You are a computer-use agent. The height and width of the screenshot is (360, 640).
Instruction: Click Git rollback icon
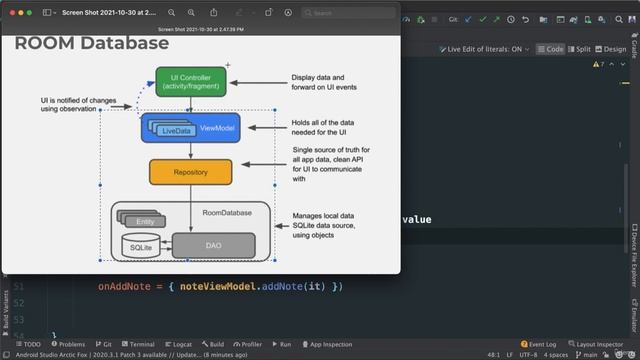[525, 19]
